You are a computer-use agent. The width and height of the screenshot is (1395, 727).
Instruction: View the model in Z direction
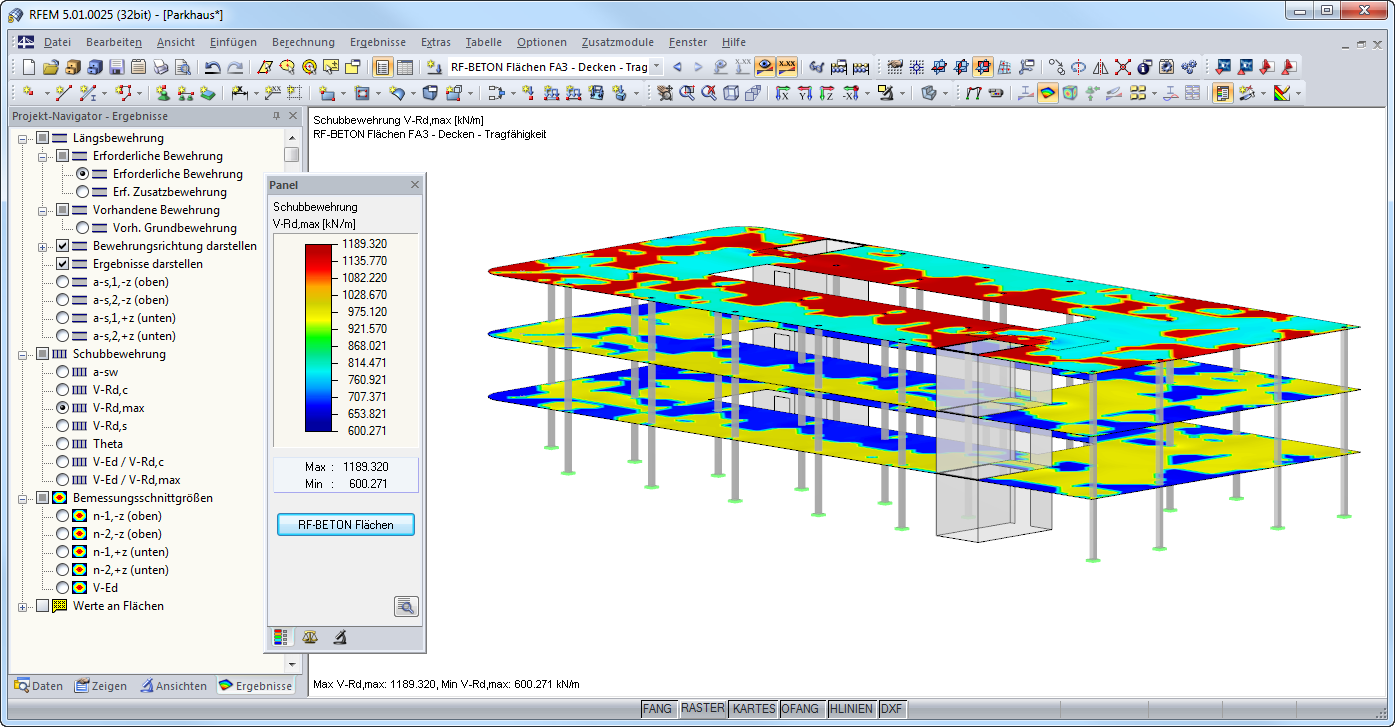click(x=826, y=94)
